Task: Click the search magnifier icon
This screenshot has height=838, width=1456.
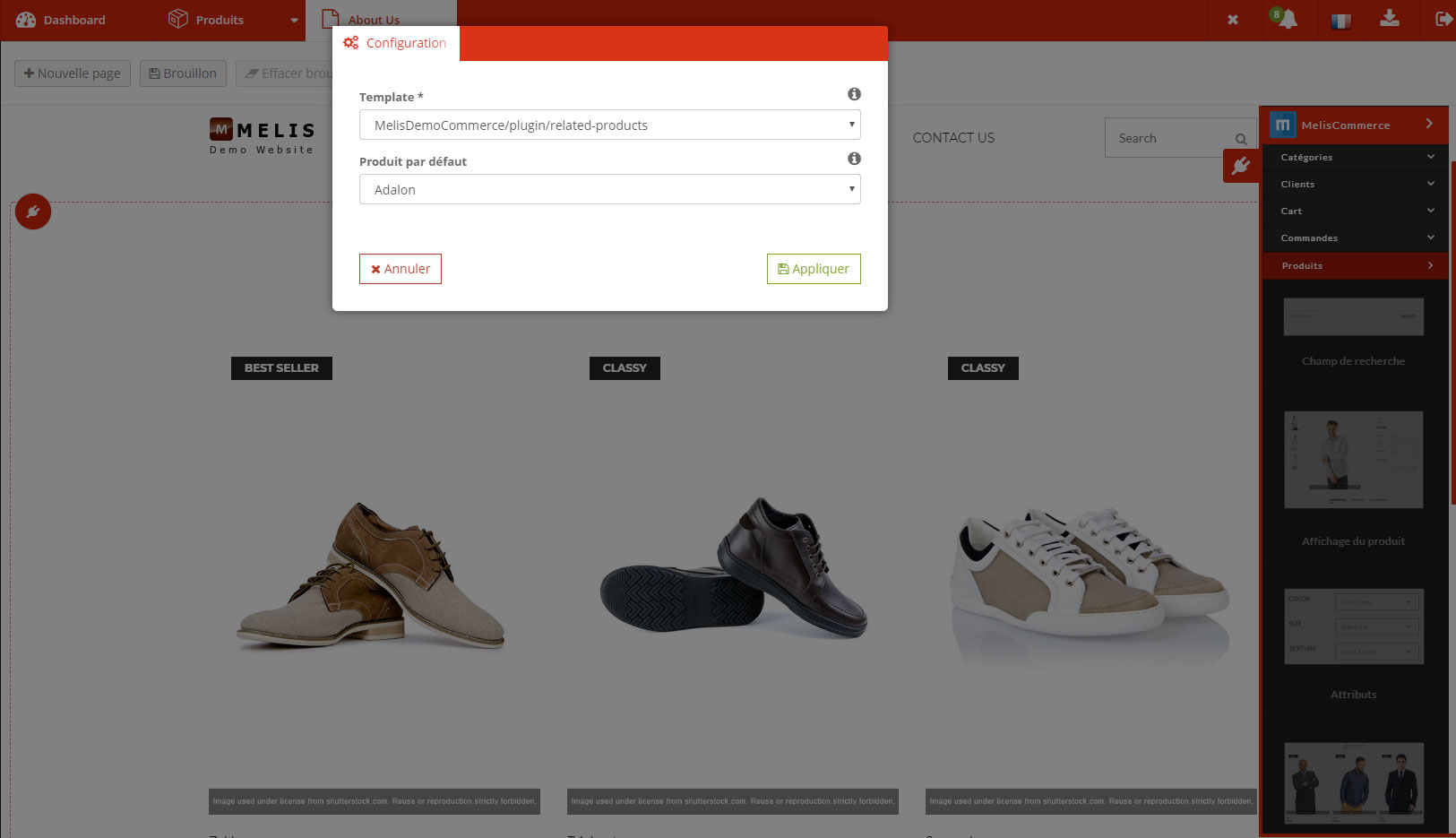Action: point(1241,139)
